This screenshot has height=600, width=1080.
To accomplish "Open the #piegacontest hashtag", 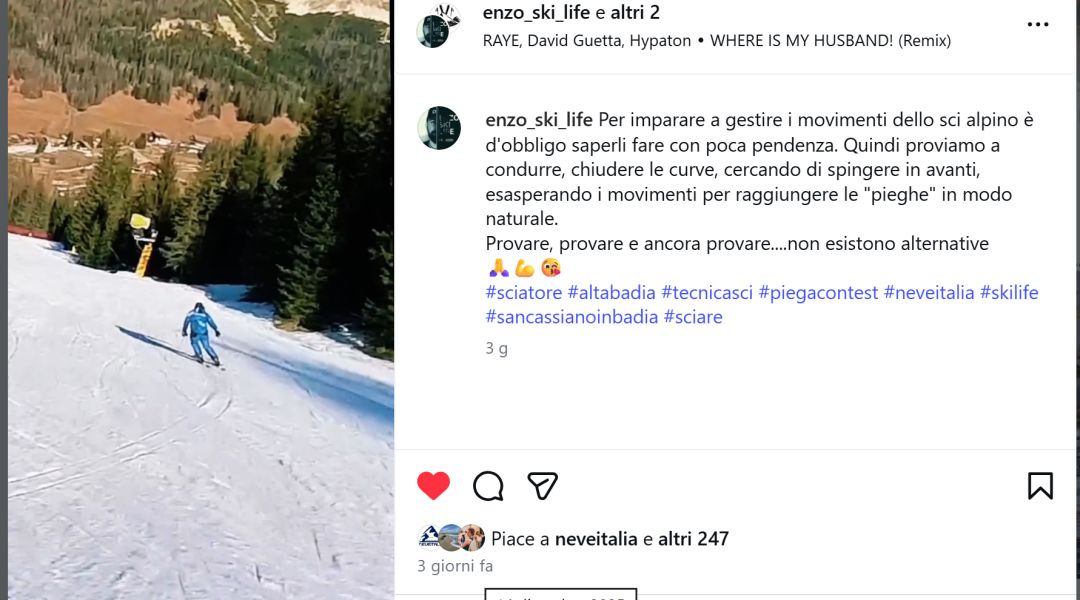I will (x=818, y=293).
